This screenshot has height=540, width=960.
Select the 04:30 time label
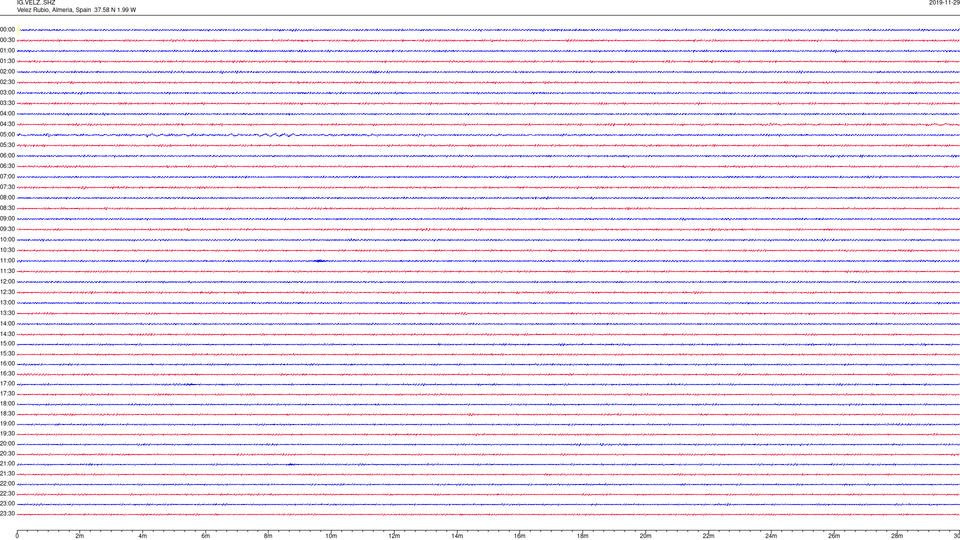click(7, 124)
